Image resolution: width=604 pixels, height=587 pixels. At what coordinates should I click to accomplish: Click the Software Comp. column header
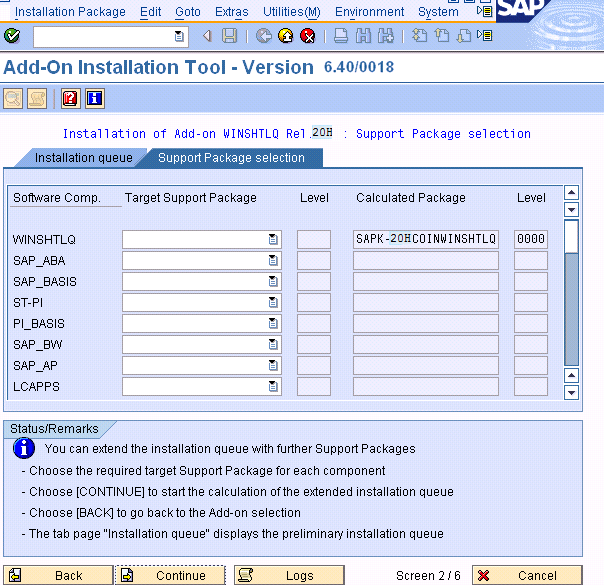tap(57, 198)
